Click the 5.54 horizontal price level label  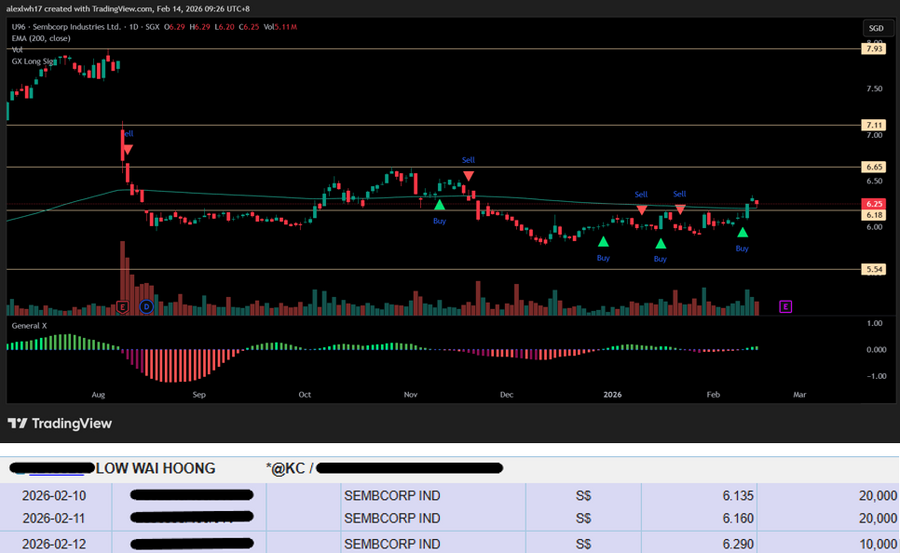(x=872, y=270)
